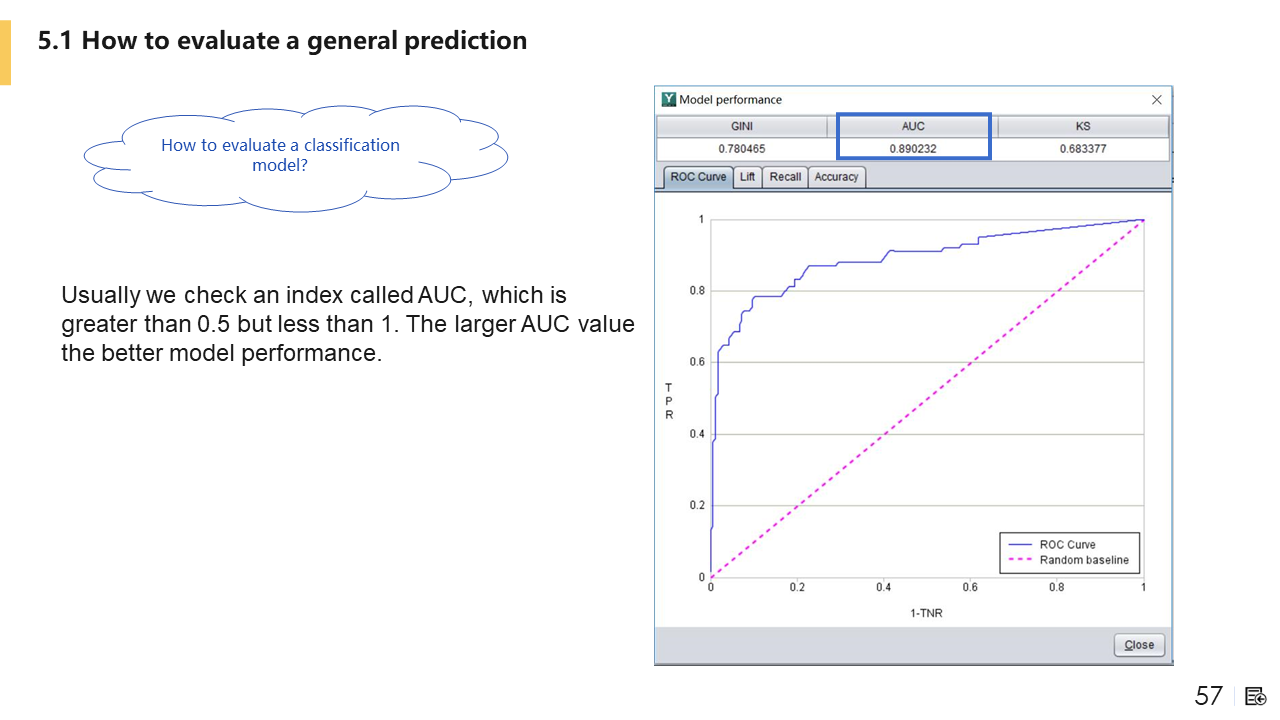Image resolution: width=1280 pixels, height=720 pixels.
Task: Select the KS value 0.683377 cell
Action: [1083, 149]
